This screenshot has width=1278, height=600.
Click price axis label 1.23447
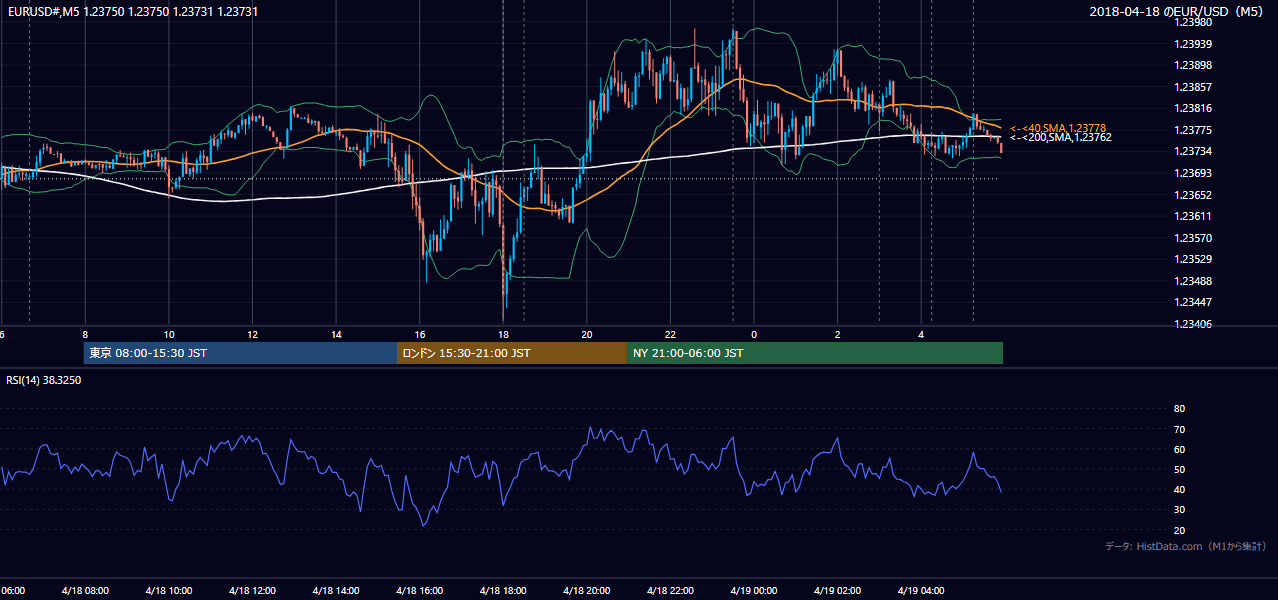[x=1192, y=302]
